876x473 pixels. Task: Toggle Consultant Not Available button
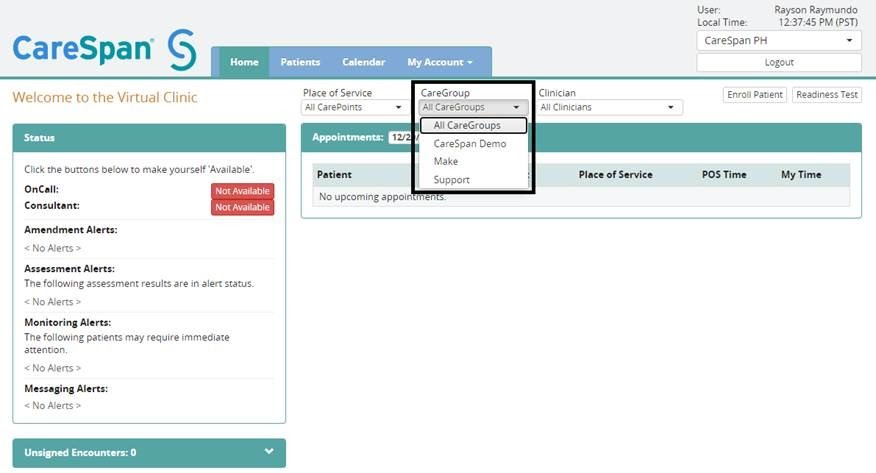[242, 207]
